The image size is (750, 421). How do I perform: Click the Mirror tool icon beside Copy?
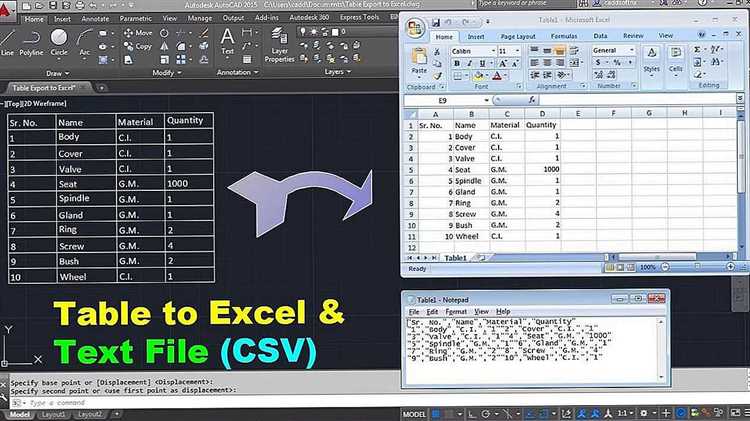pos(164,46)
